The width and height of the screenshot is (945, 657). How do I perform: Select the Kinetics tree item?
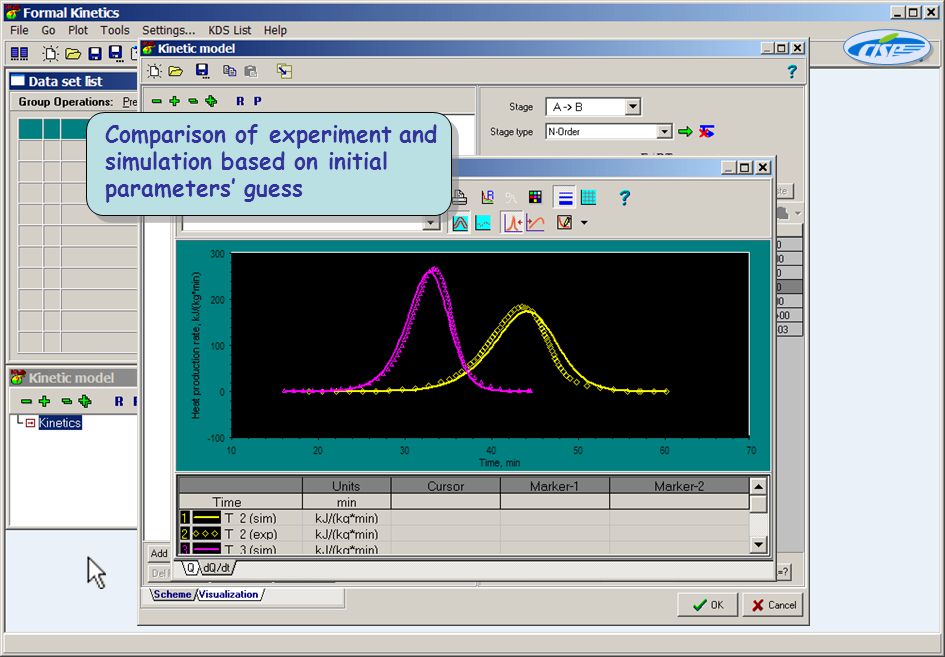(x=60, y=423)
